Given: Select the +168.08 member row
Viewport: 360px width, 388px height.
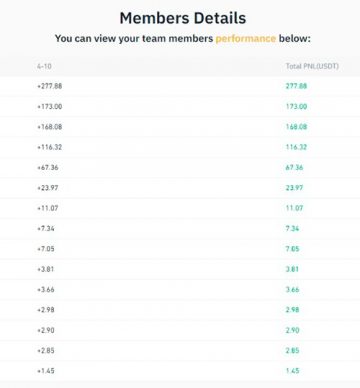Looking at the screenshot, I should pyautogui.click(x=180, y=127).
